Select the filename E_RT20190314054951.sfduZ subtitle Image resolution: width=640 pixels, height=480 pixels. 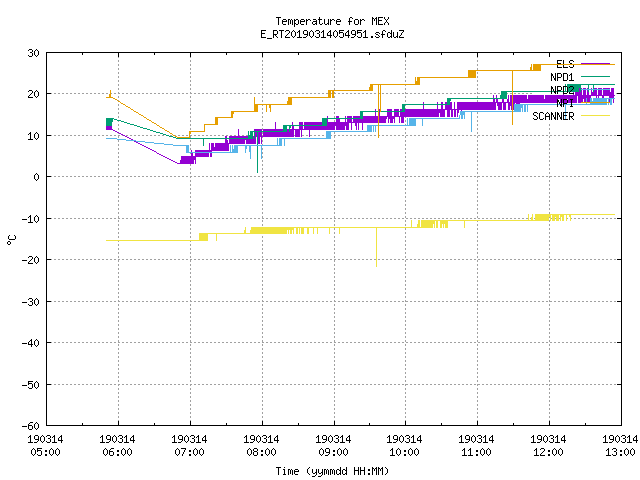332,34
